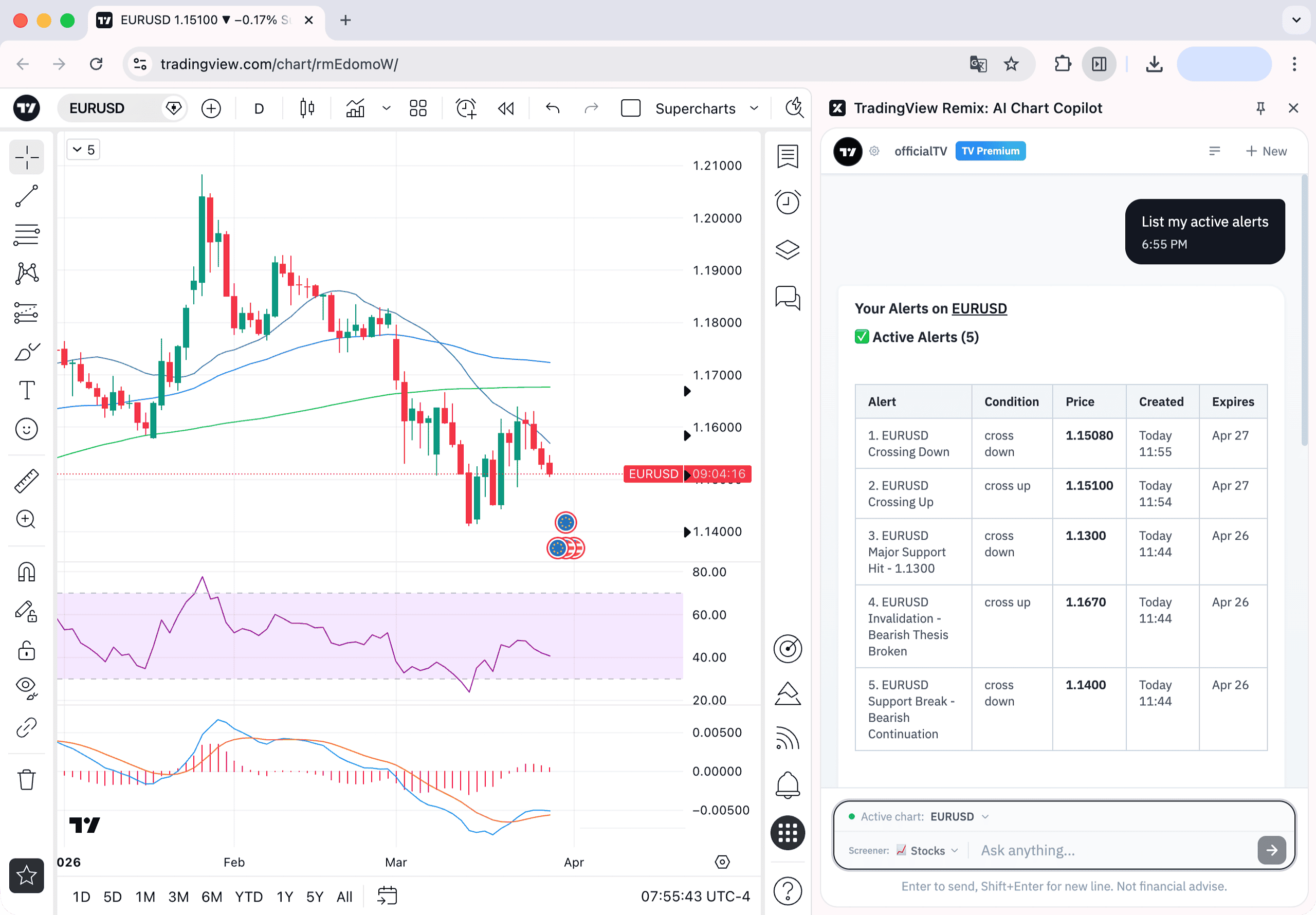Open the notifications bell

pyautogui.click(x=788, y=785)
